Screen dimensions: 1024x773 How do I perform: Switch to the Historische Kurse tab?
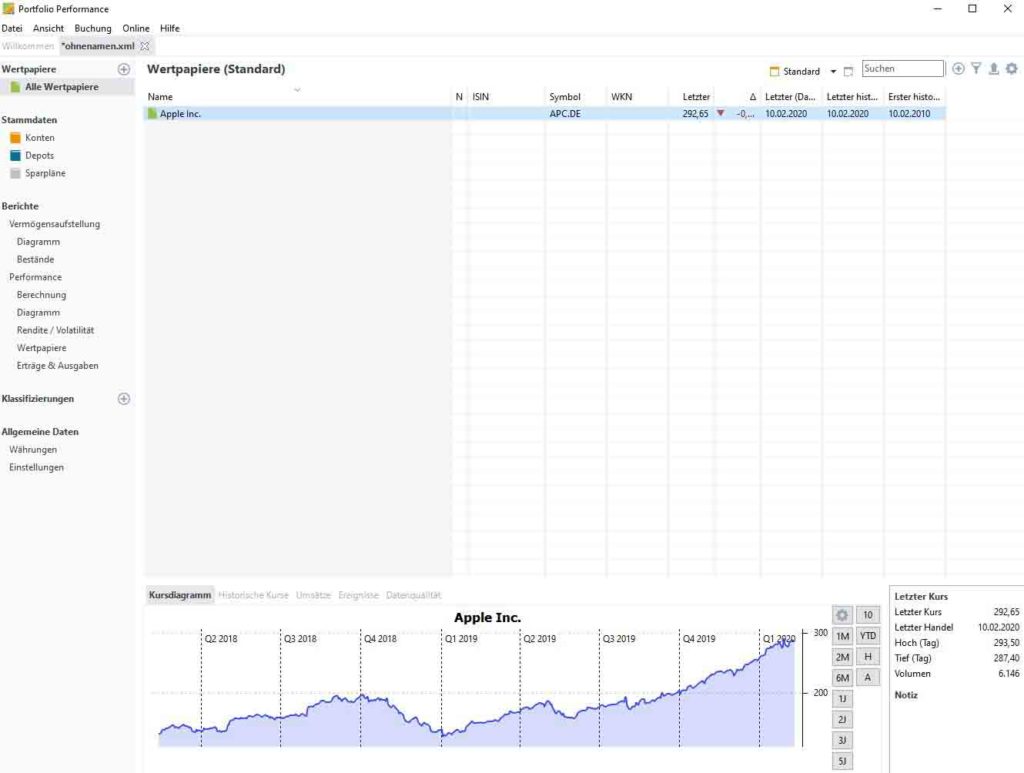(x=253, y=595)
